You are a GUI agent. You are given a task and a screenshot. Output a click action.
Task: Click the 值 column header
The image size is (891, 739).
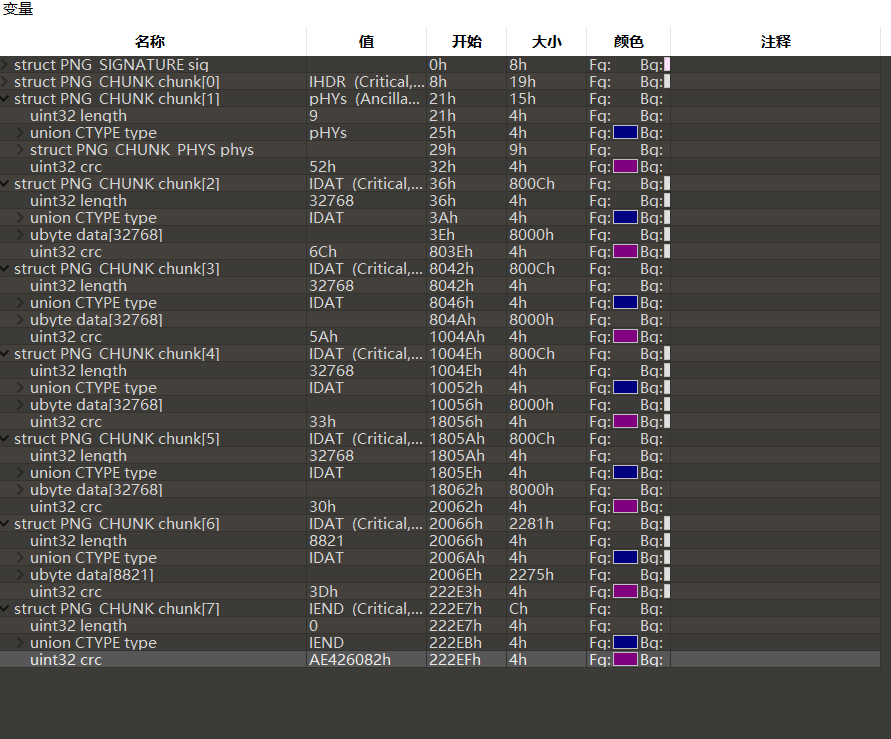coord(366,42)
